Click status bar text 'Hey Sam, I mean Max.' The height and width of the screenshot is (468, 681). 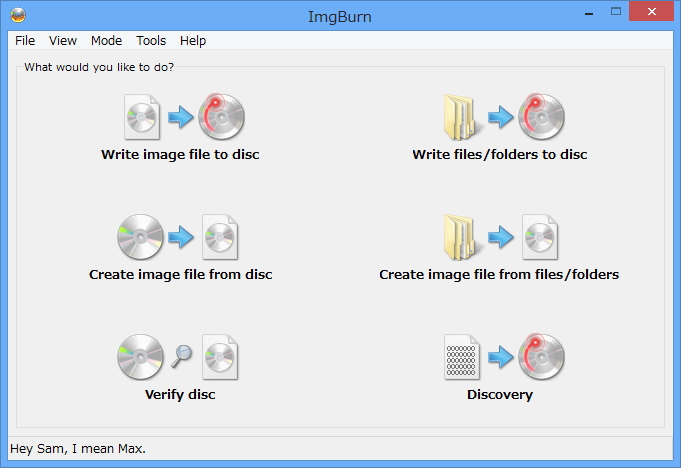click(x=78, y=448)
